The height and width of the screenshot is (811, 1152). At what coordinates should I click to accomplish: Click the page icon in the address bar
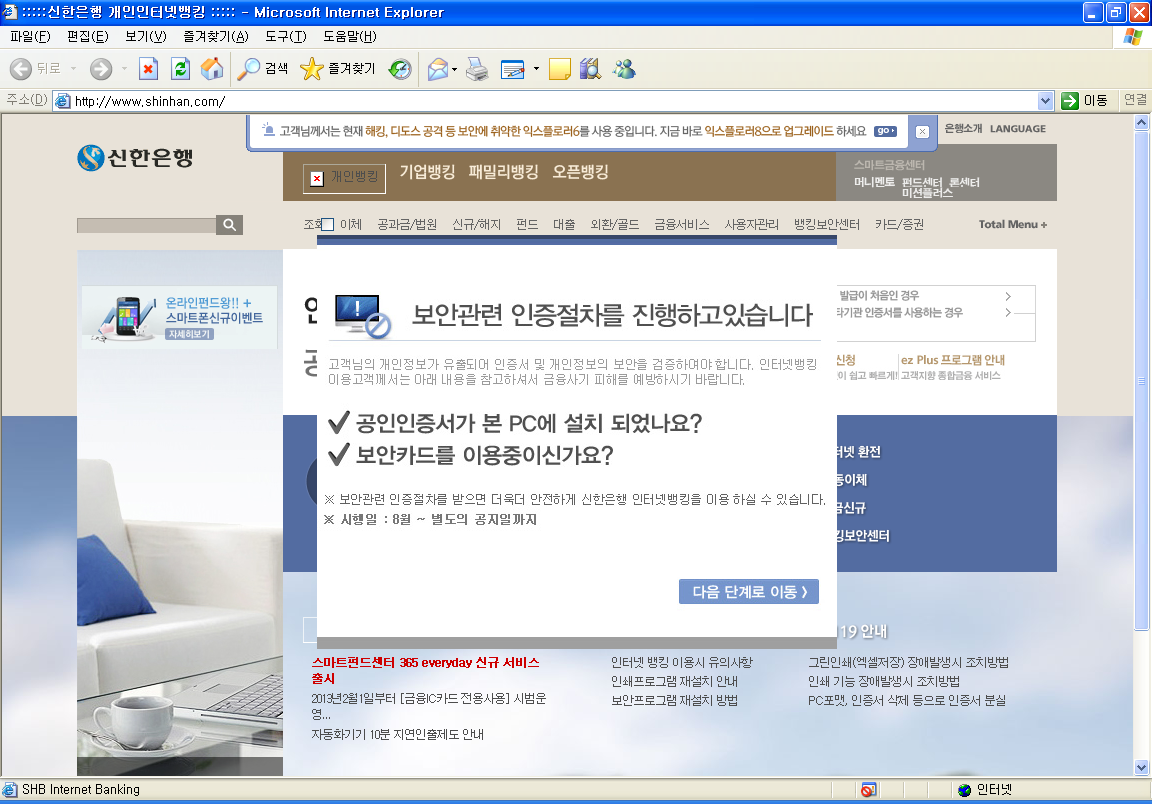point(63,101)
